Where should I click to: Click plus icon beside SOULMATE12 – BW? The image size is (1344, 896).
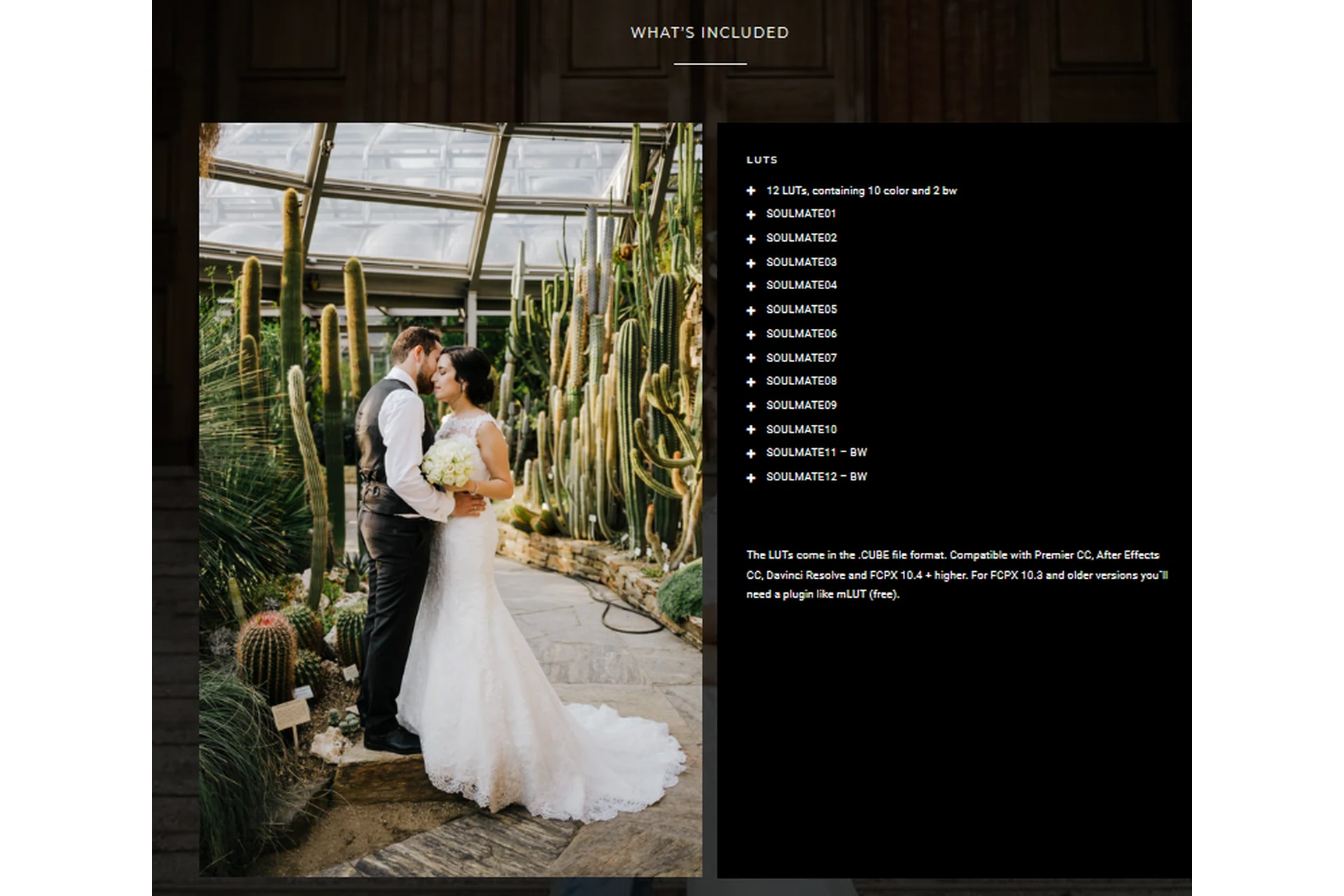click(750, 477)
